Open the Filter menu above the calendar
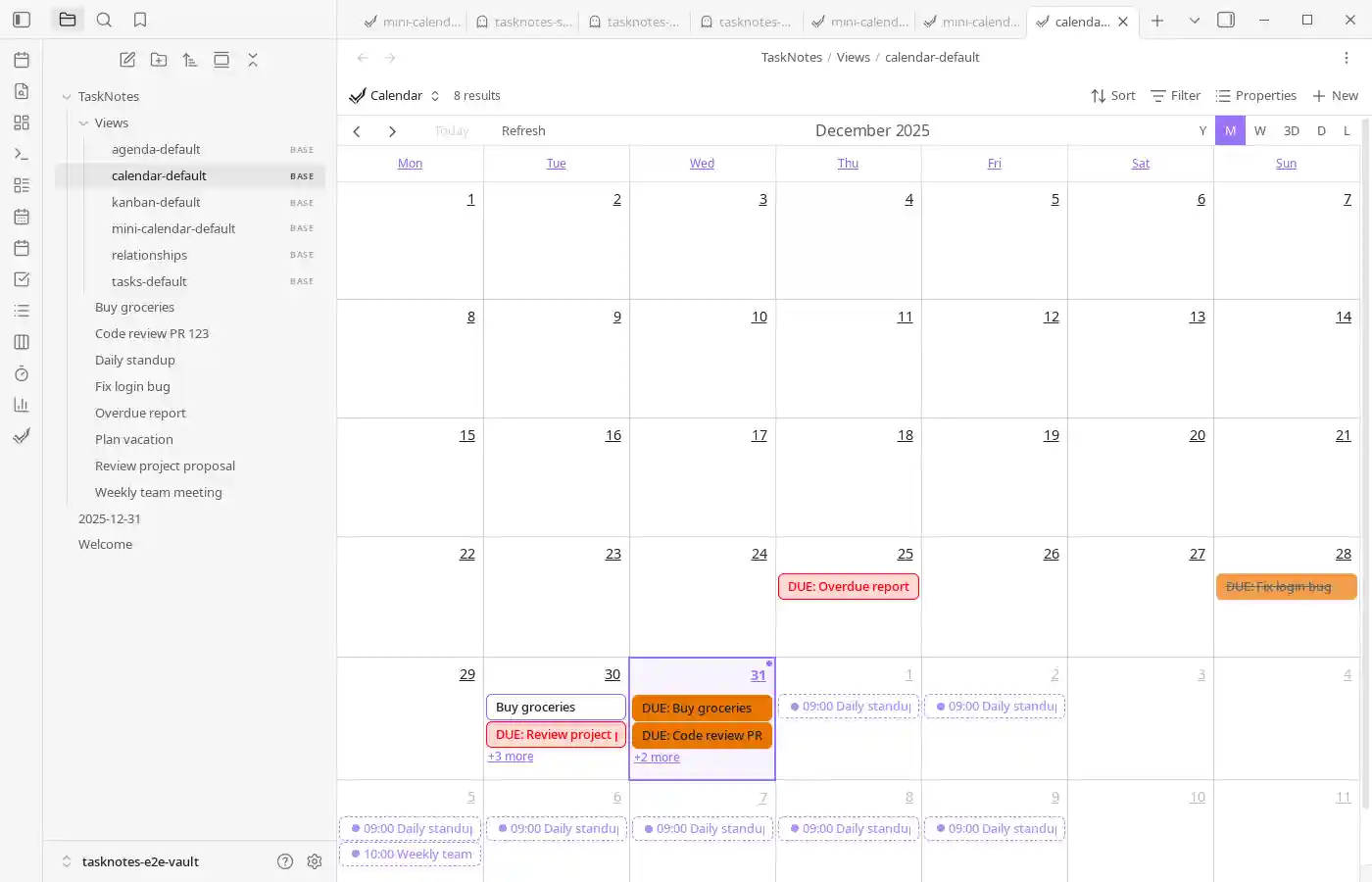This screenshot has height=882, width=1372. (x=1175, y=95)
